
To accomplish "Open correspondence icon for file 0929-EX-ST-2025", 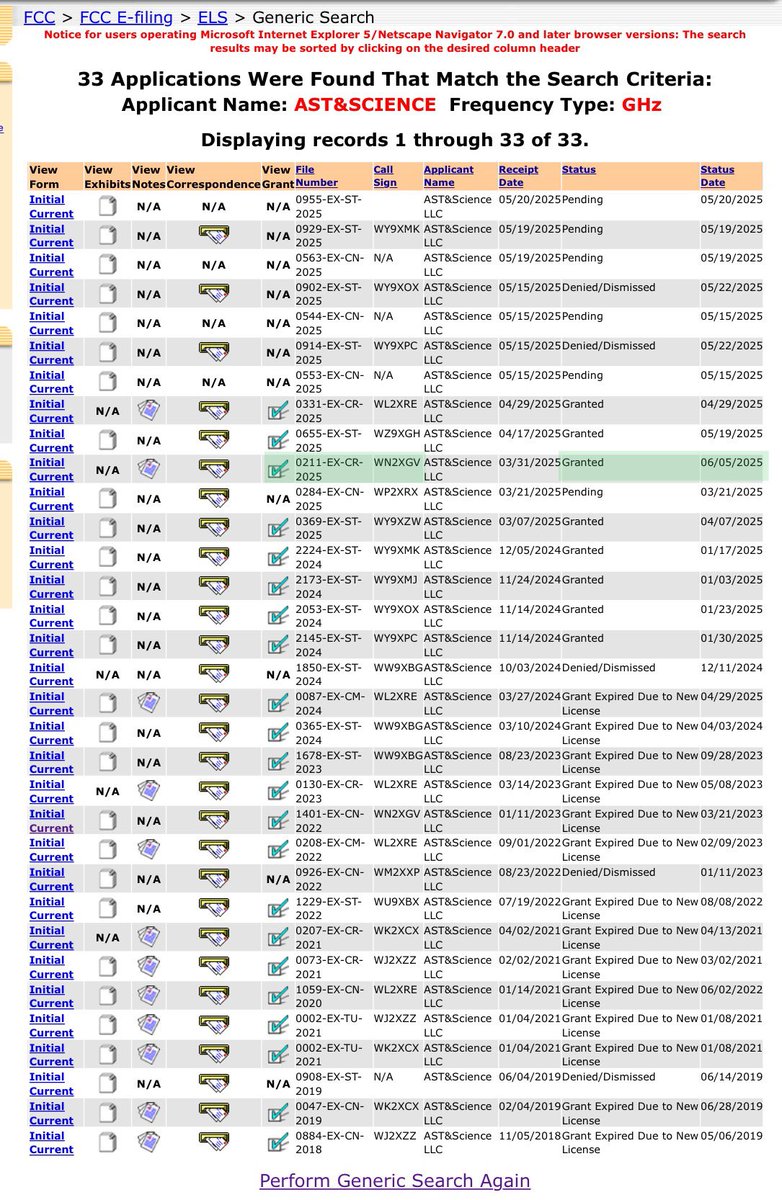I will 213,236.
